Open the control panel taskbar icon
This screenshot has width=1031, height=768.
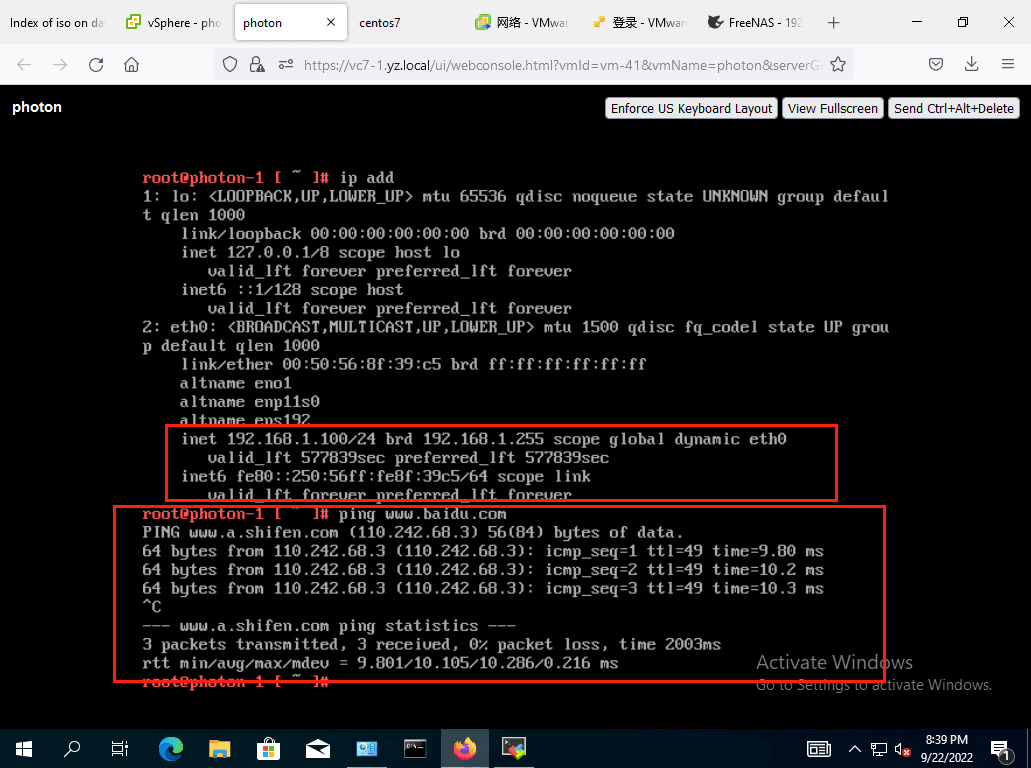pyautogui.click(x=366, y=748)
